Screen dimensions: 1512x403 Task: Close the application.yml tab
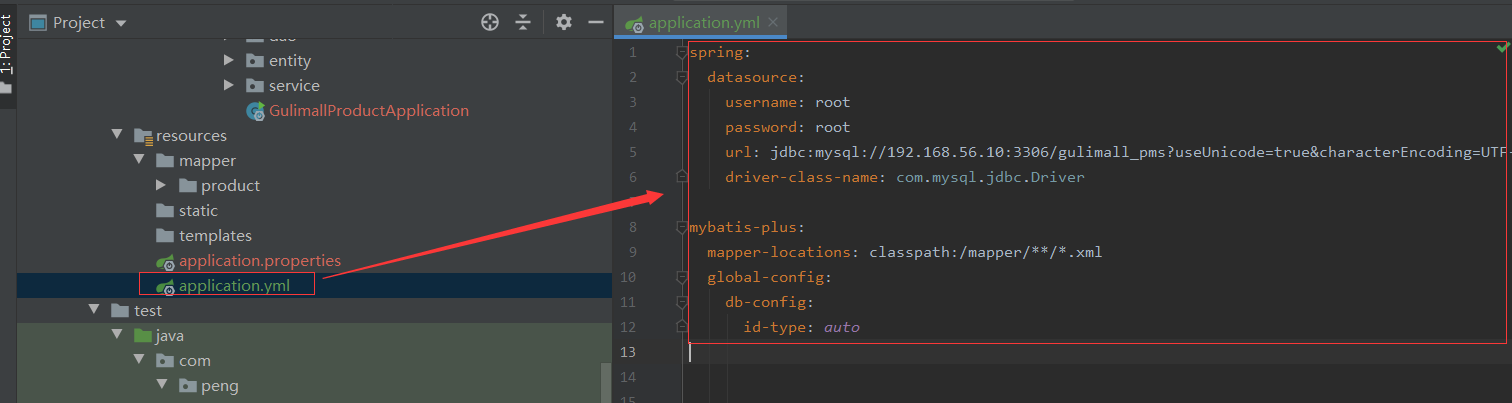point(774,23)
